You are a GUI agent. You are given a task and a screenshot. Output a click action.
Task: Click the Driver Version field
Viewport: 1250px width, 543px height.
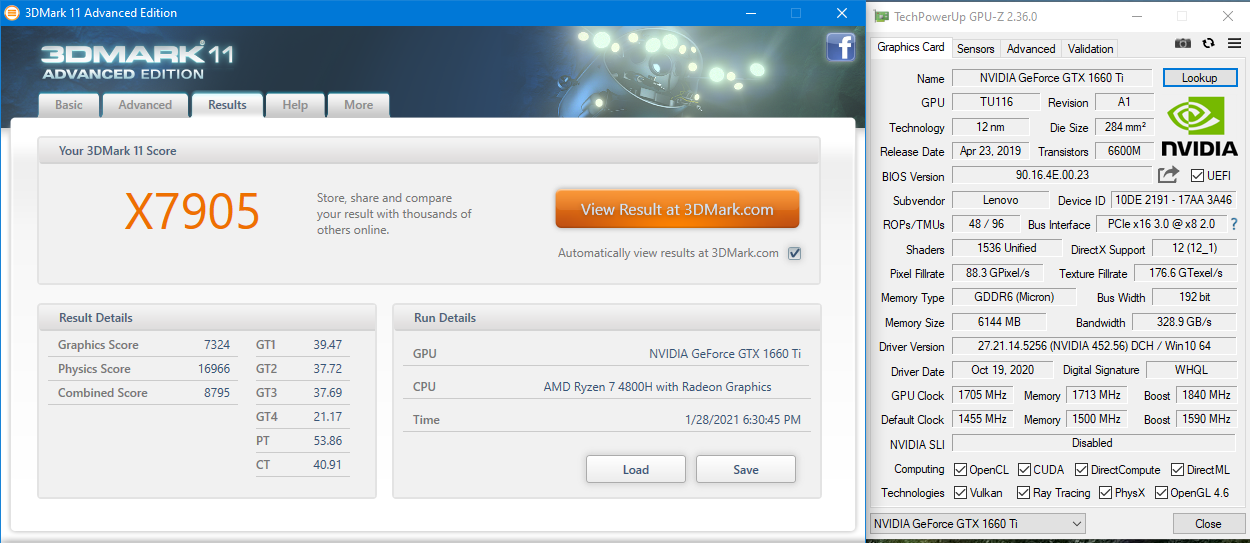click(x=1093, y=346)
